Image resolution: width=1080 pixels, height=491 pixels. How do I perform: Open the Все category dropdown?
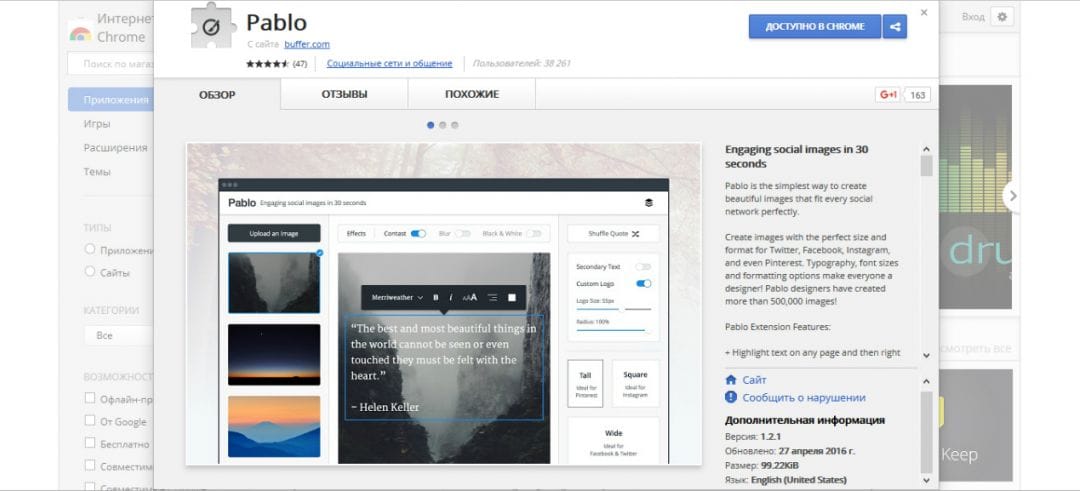[x=118, y=335]
